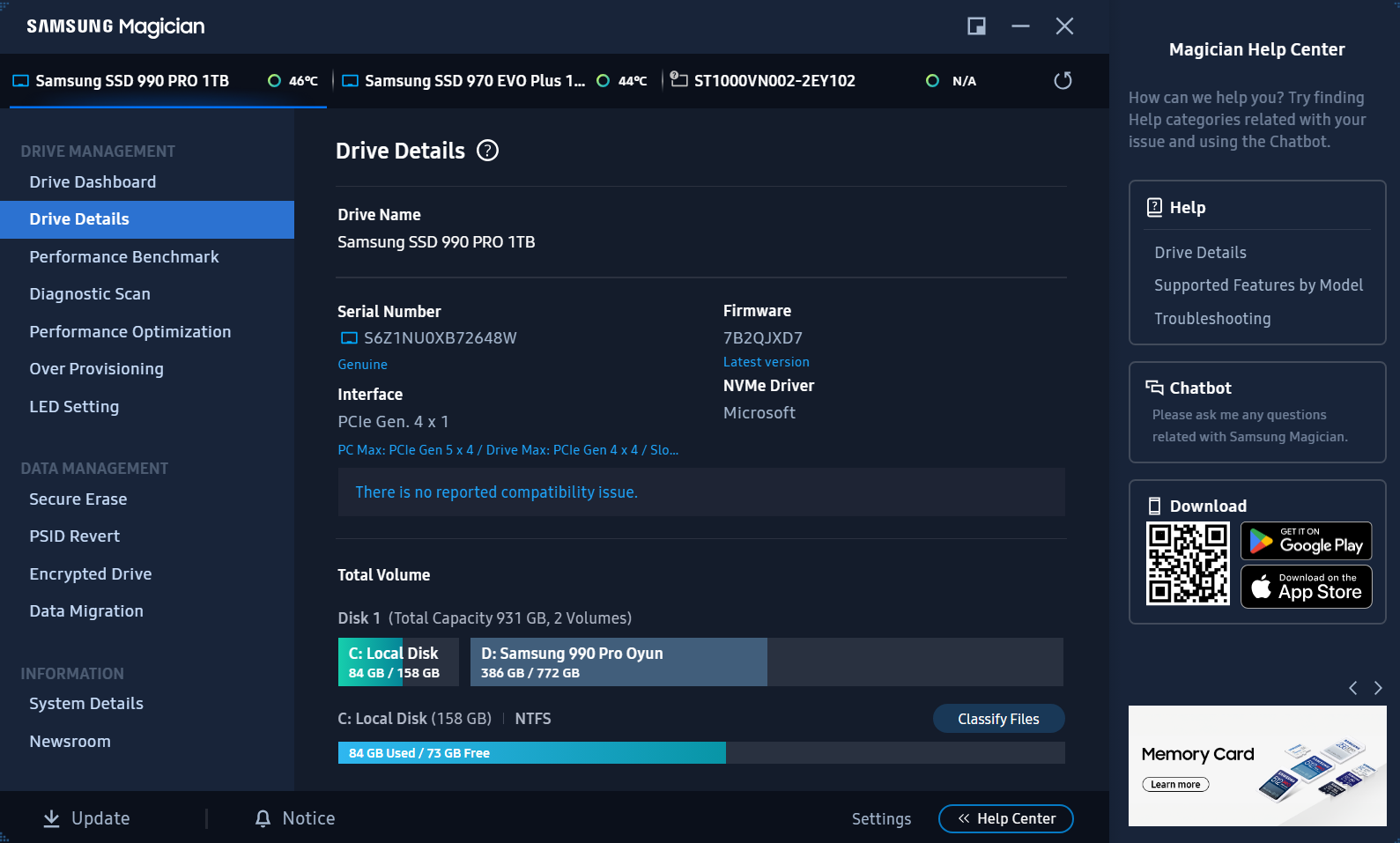
Task: Click the mini-mode window icon in title bar
Action: (x=976, y=26)
